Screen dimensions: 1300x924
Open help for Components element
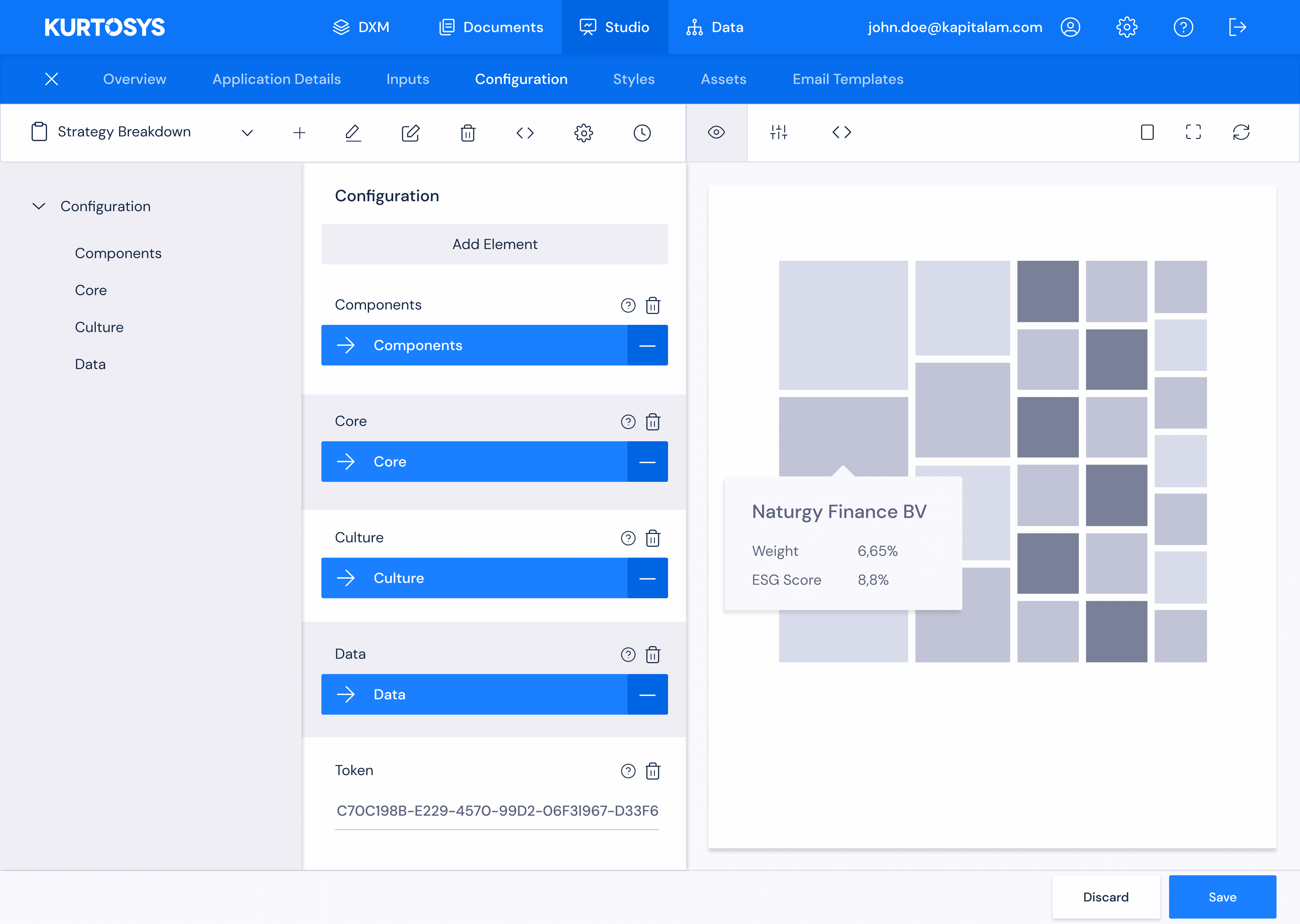tap(628, 305)
